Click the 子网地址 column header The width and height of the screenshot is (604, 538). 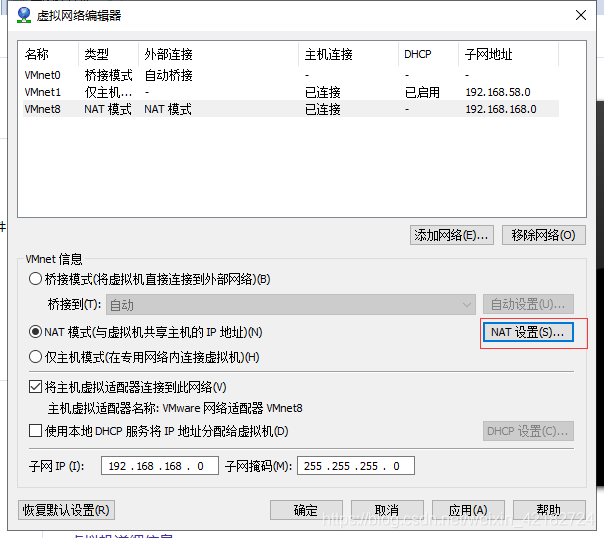pyautogui.click(x=508, y=54)
